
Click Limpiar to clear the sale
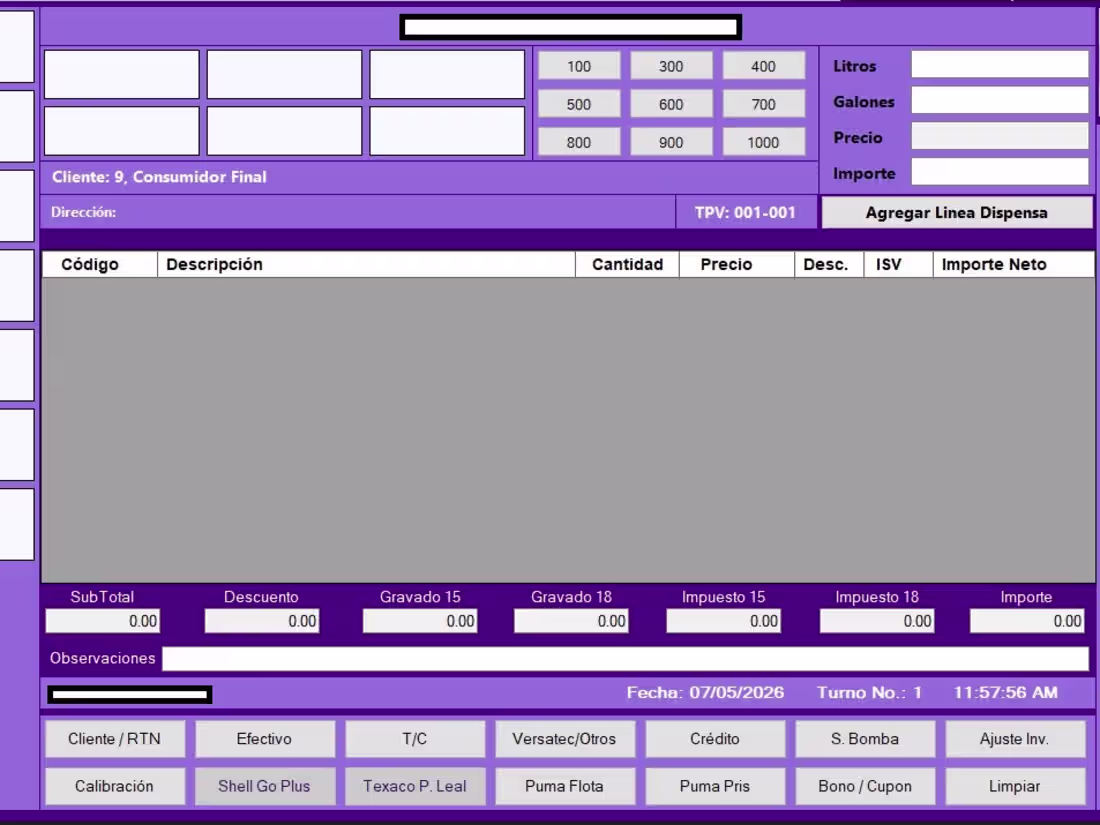click(1015, 786)
